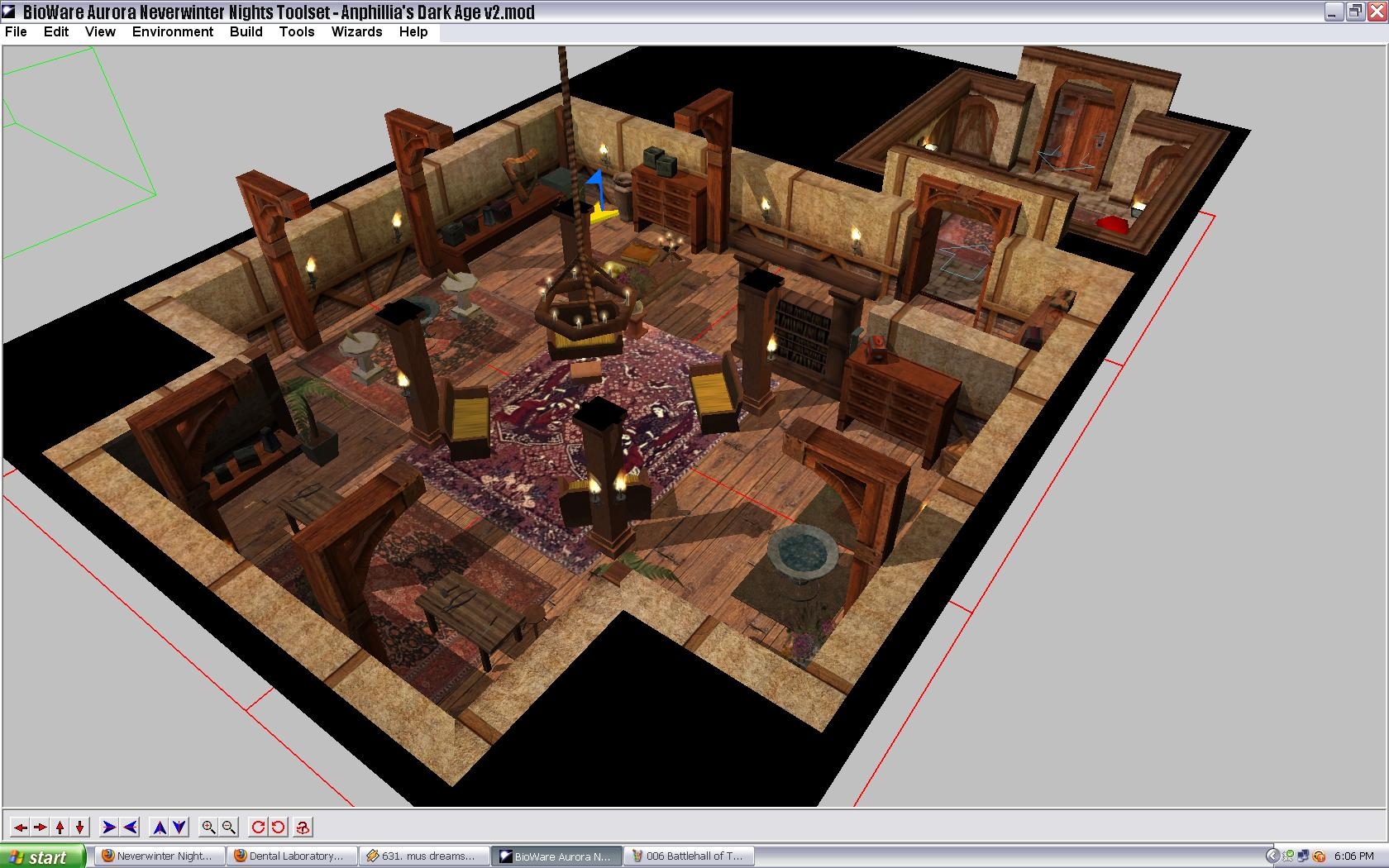Click the zoom in magnifier icon
Image resolution: width=1389 pixels, height=868 pixels.
[208, 827]
